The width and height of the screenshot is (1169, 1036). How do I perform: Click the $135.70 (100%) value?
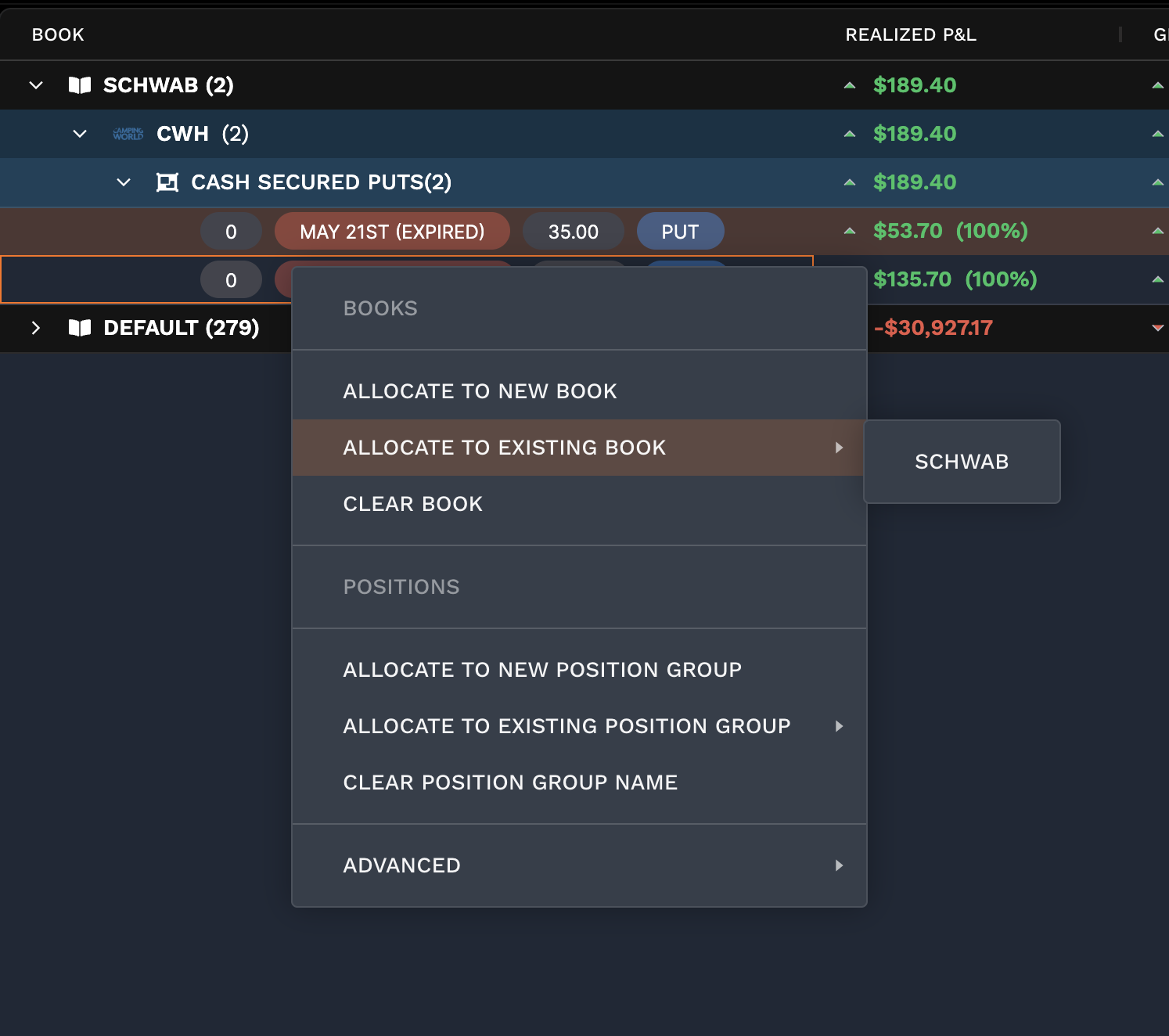[955, 279]
